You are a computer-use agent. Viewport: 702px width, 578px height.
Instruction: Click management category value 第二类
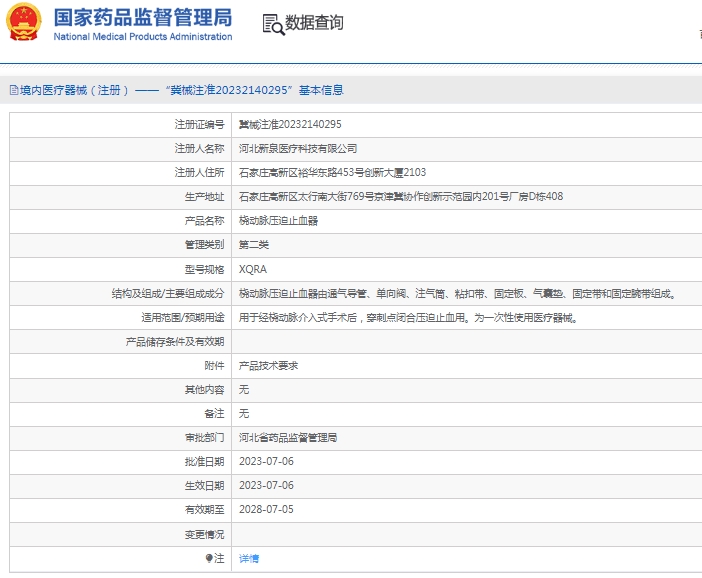tap(254, 245)
